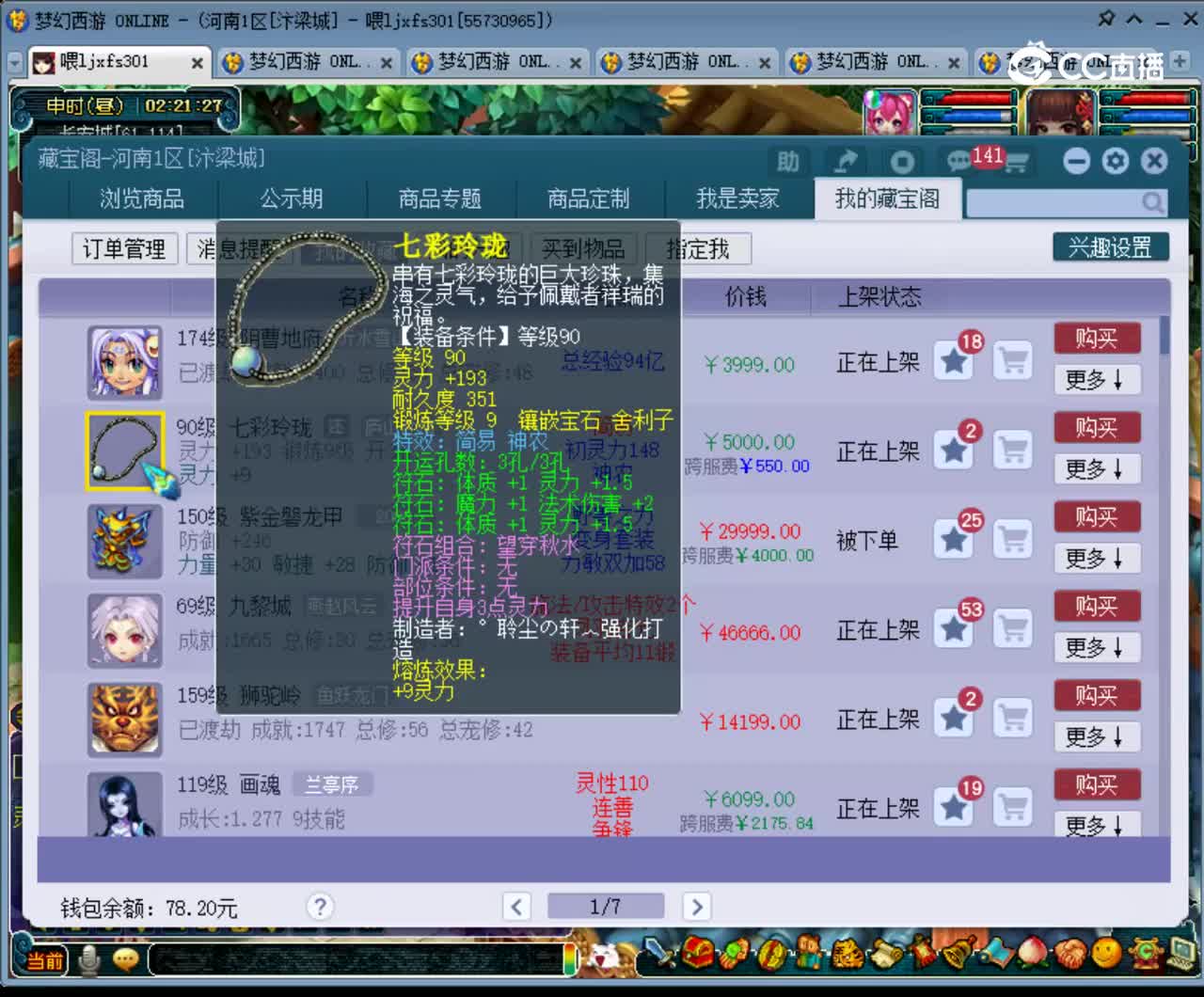
Task: Click 购买 on the 七彩玲珑 item
Action: [1097, 427]
